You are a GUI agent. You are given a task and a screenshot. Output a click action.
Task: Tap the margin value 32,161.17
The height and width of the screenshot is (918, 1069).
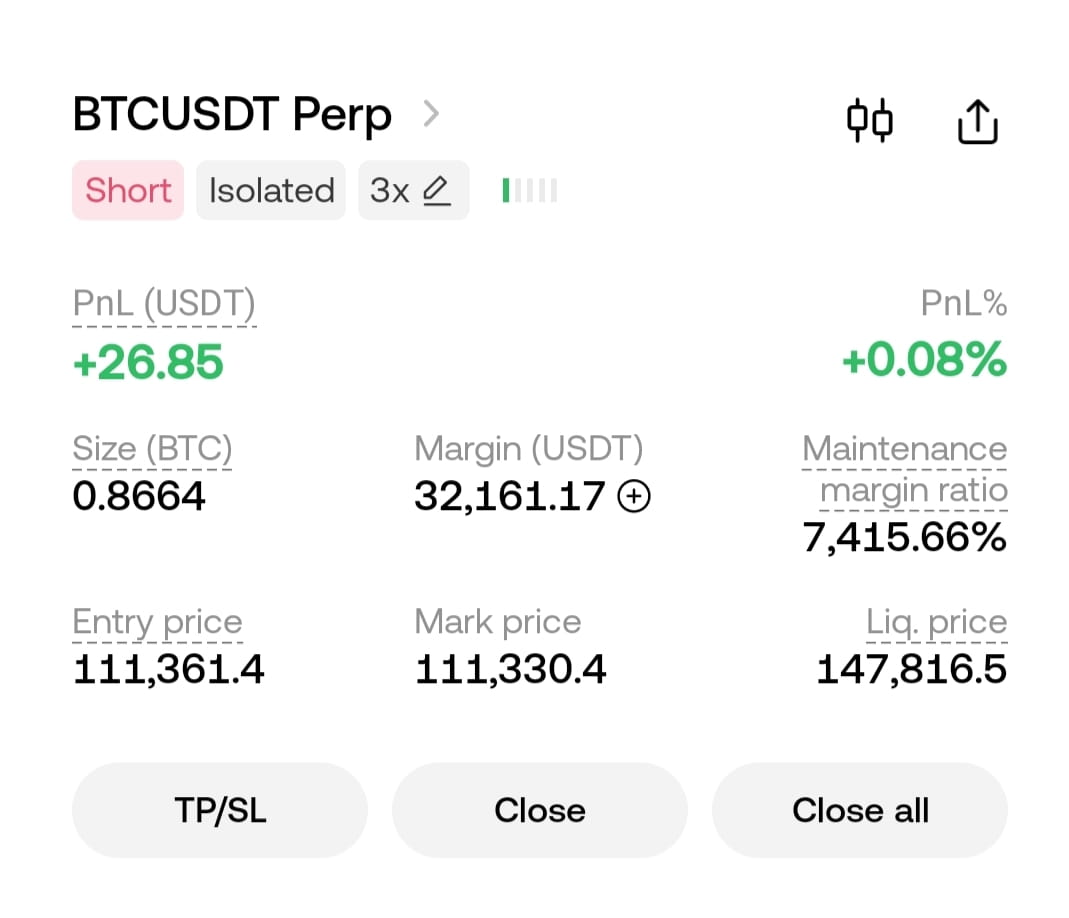pos(509,496)
